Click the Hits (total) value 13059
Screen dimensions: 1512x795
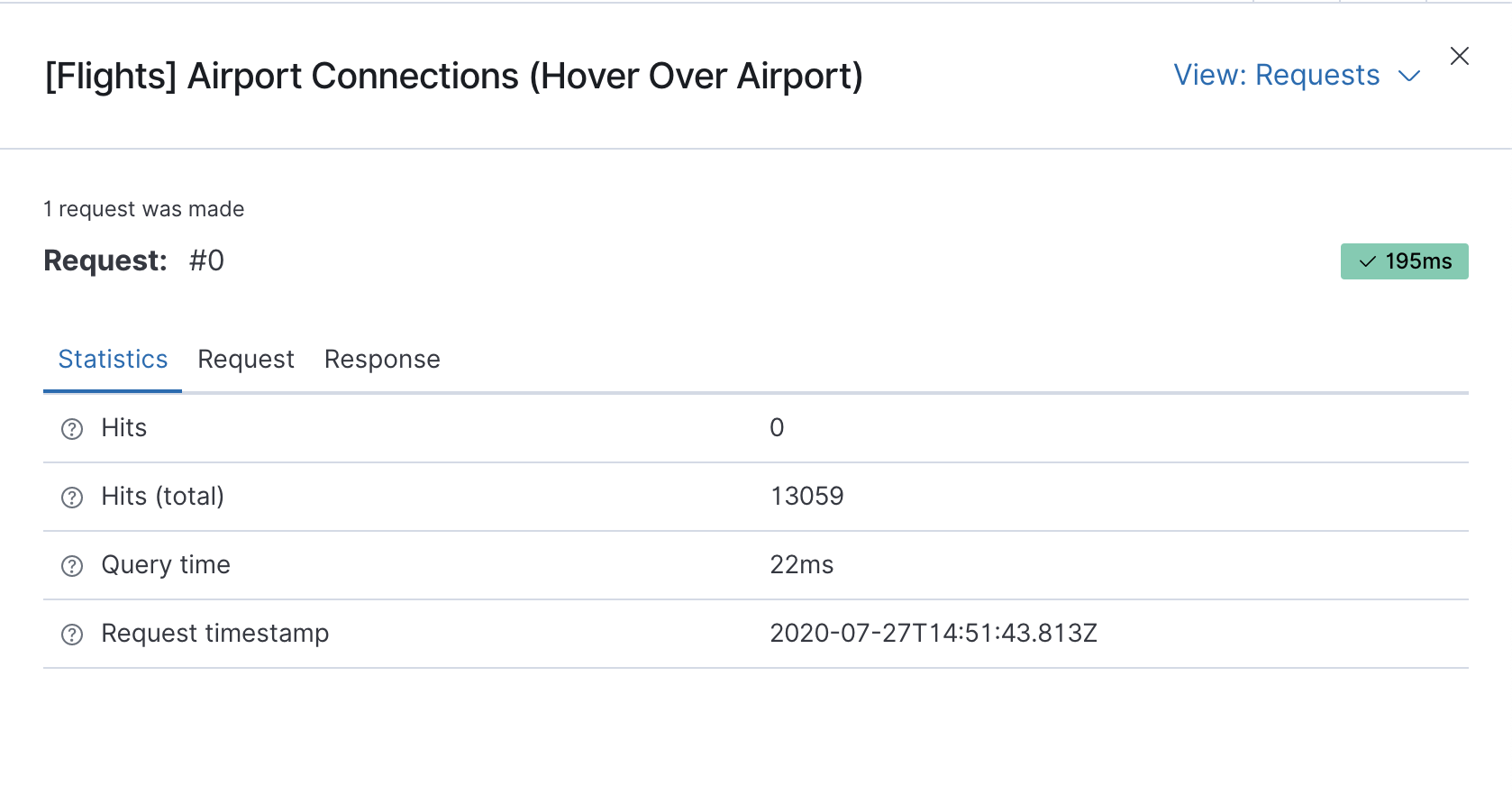coord(806,497)
